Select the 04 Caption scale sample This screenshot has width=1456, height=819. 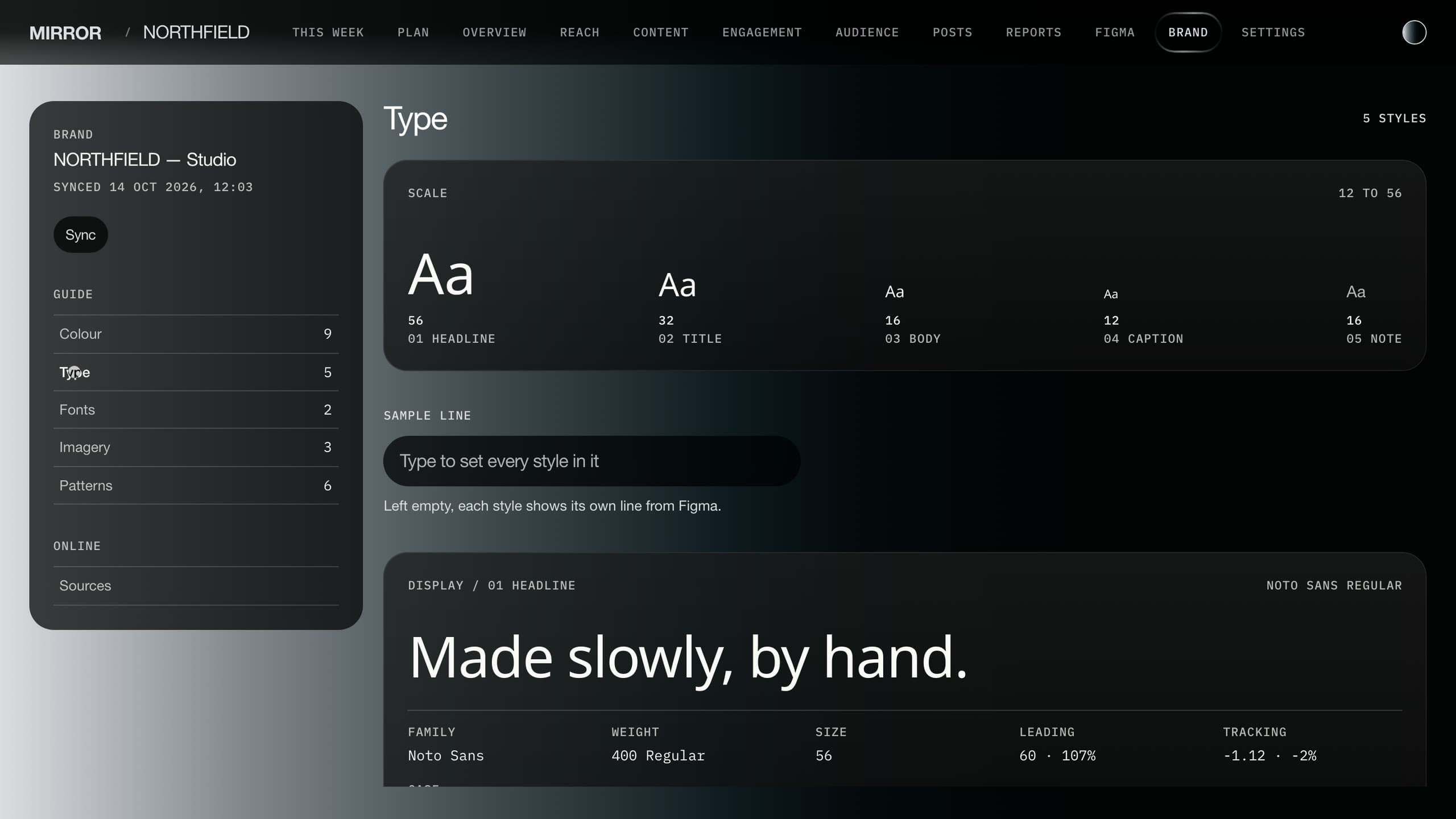click(x=1143, y=316)
